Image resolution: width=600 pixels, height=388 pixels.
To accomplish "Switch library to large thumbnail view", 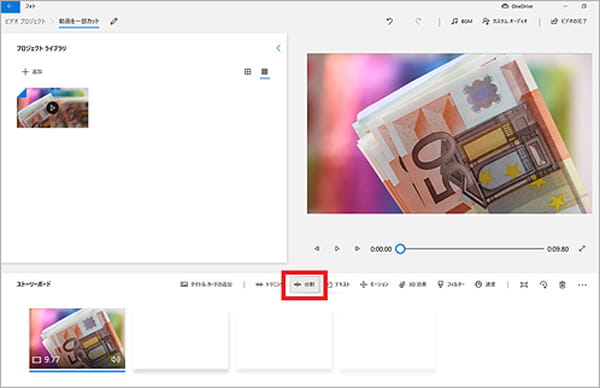I will 264,72.
